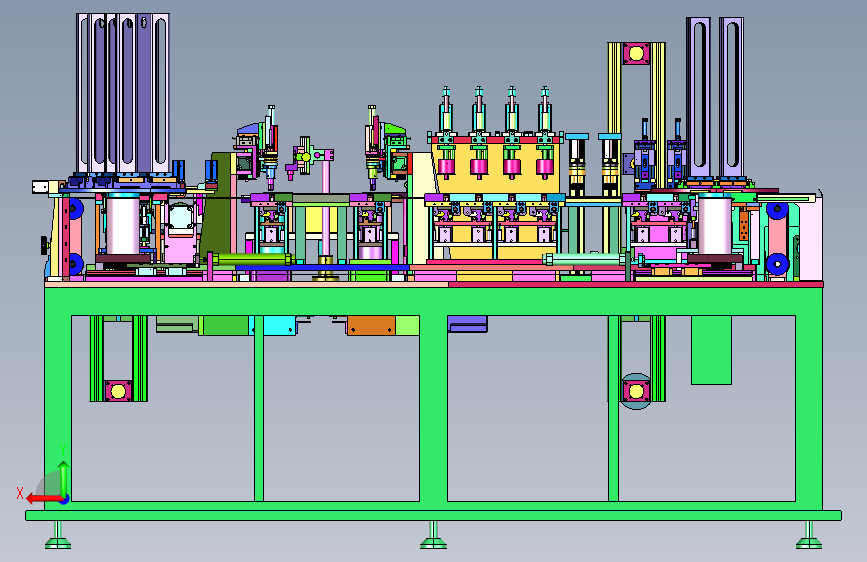Viewport: 867px width, 562px height.
Task: Click the red "X" axis label
Action: 20,493
